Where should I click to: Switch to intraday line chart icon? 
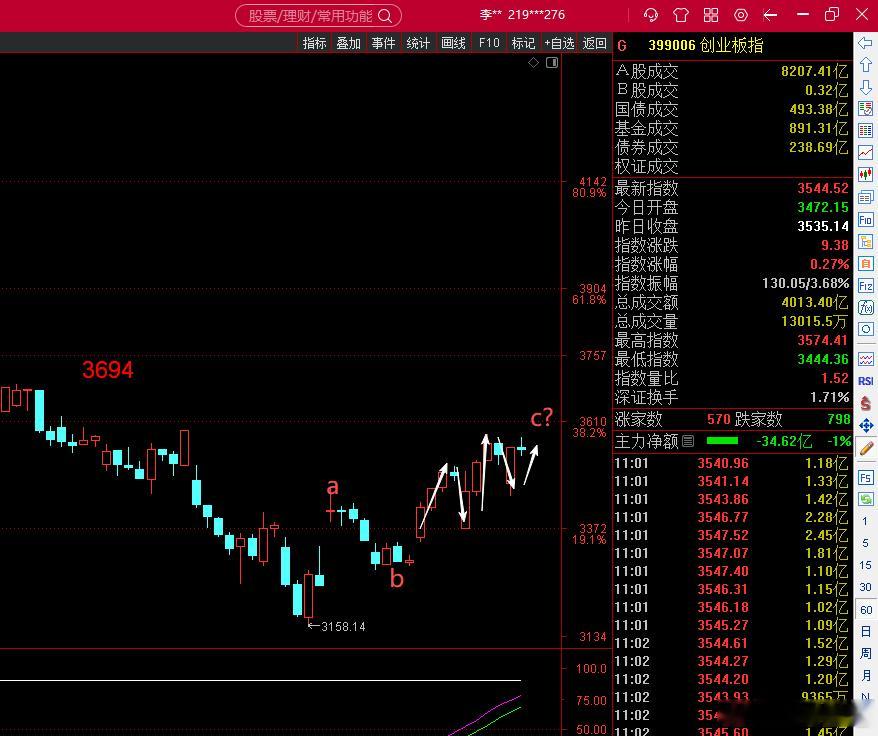pos(865,152)
